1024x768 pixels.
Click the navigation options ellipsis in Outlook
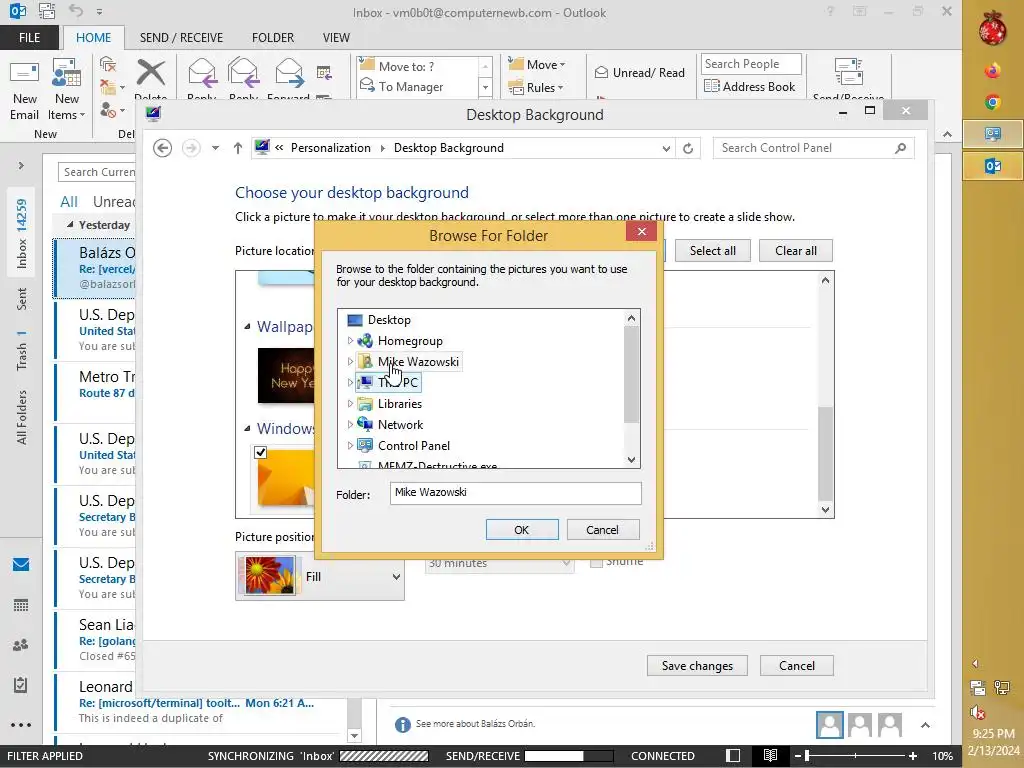pyautogui.click(x=21, y=725)
